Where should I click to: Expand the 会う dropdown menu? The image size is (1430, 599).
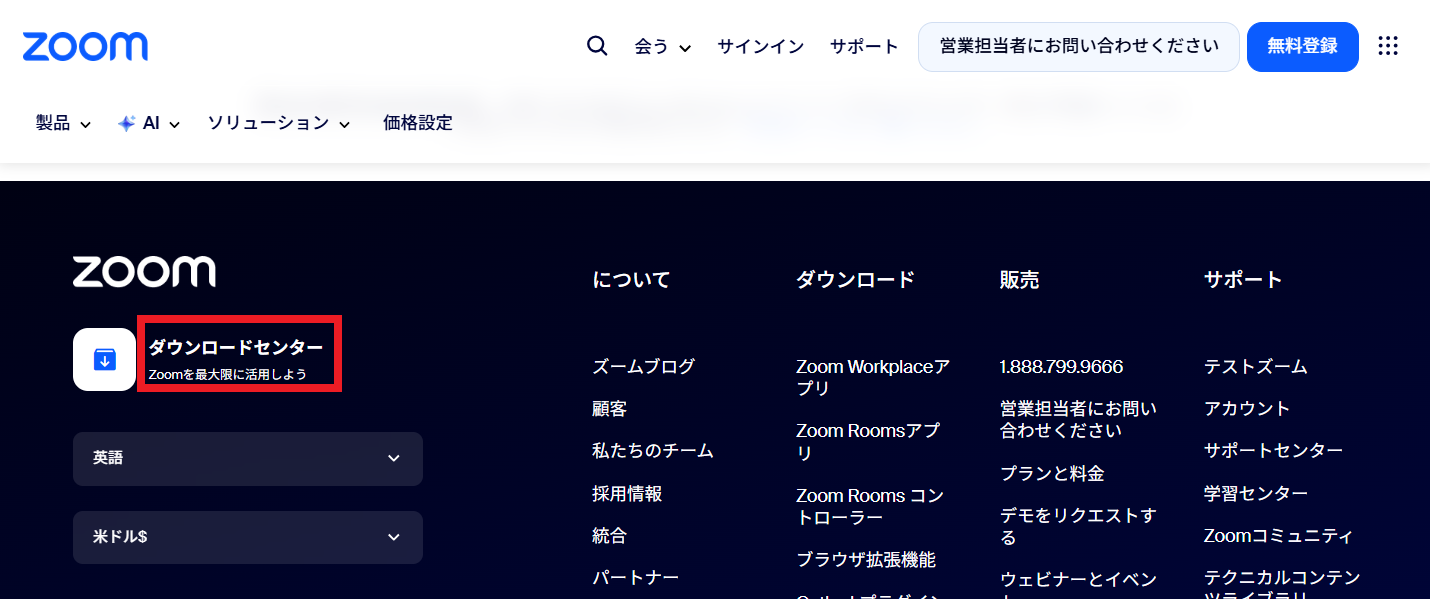(x=663, y=47)
